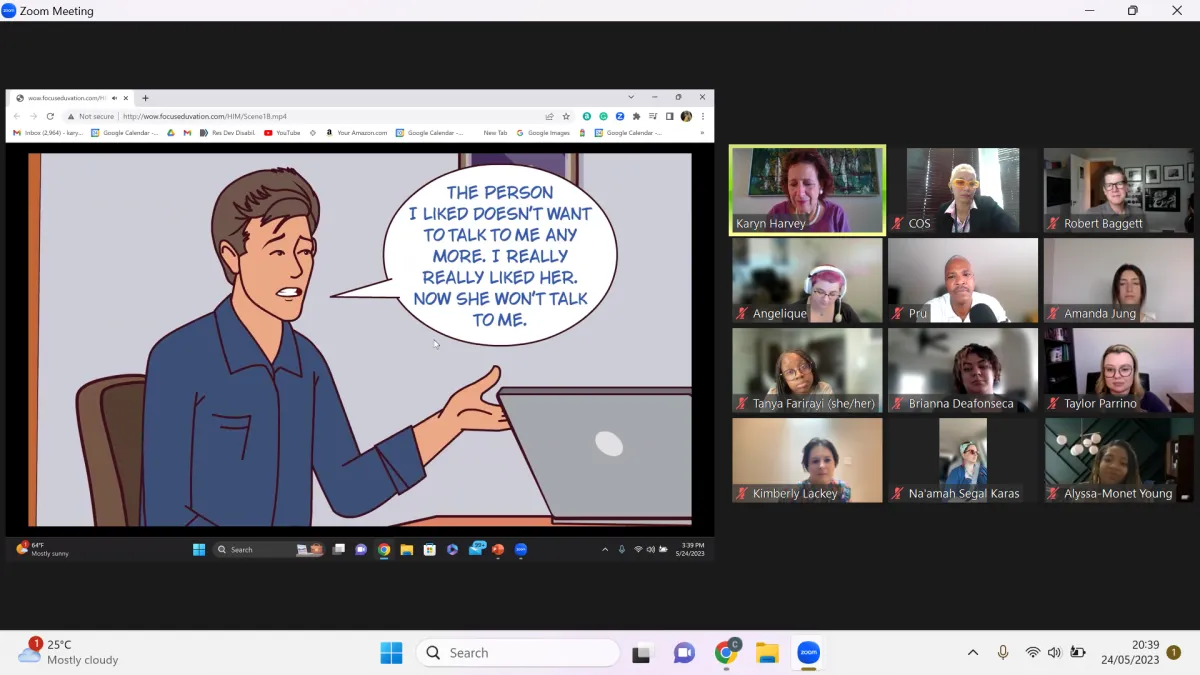Click the Scene18.mp4 URL in shared Chrome
This screenshot has width=1200, height=675.
click(x=205, y=116)
